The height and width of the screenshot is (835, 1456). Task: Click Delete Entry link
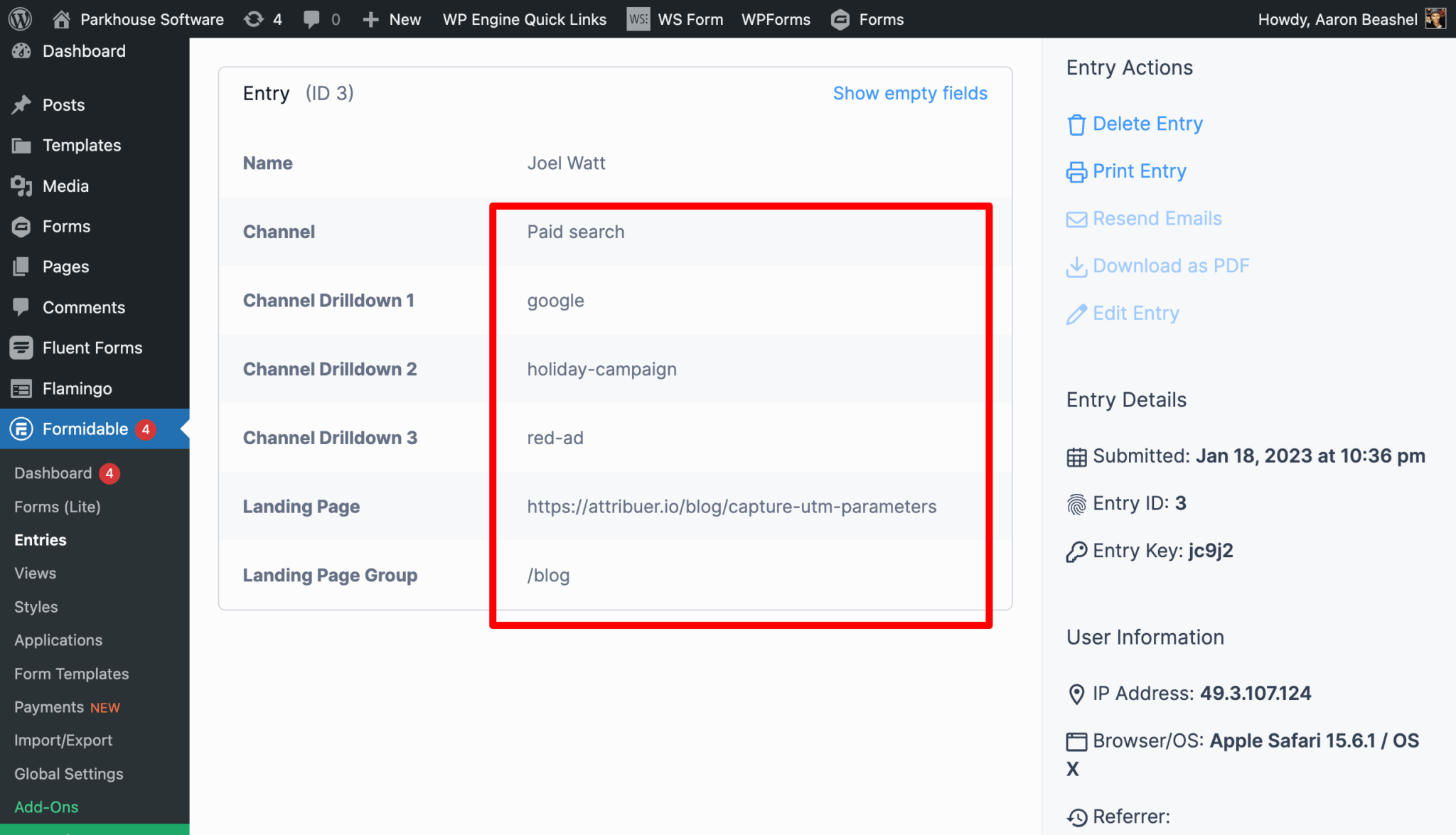(x=1147, y=124)
